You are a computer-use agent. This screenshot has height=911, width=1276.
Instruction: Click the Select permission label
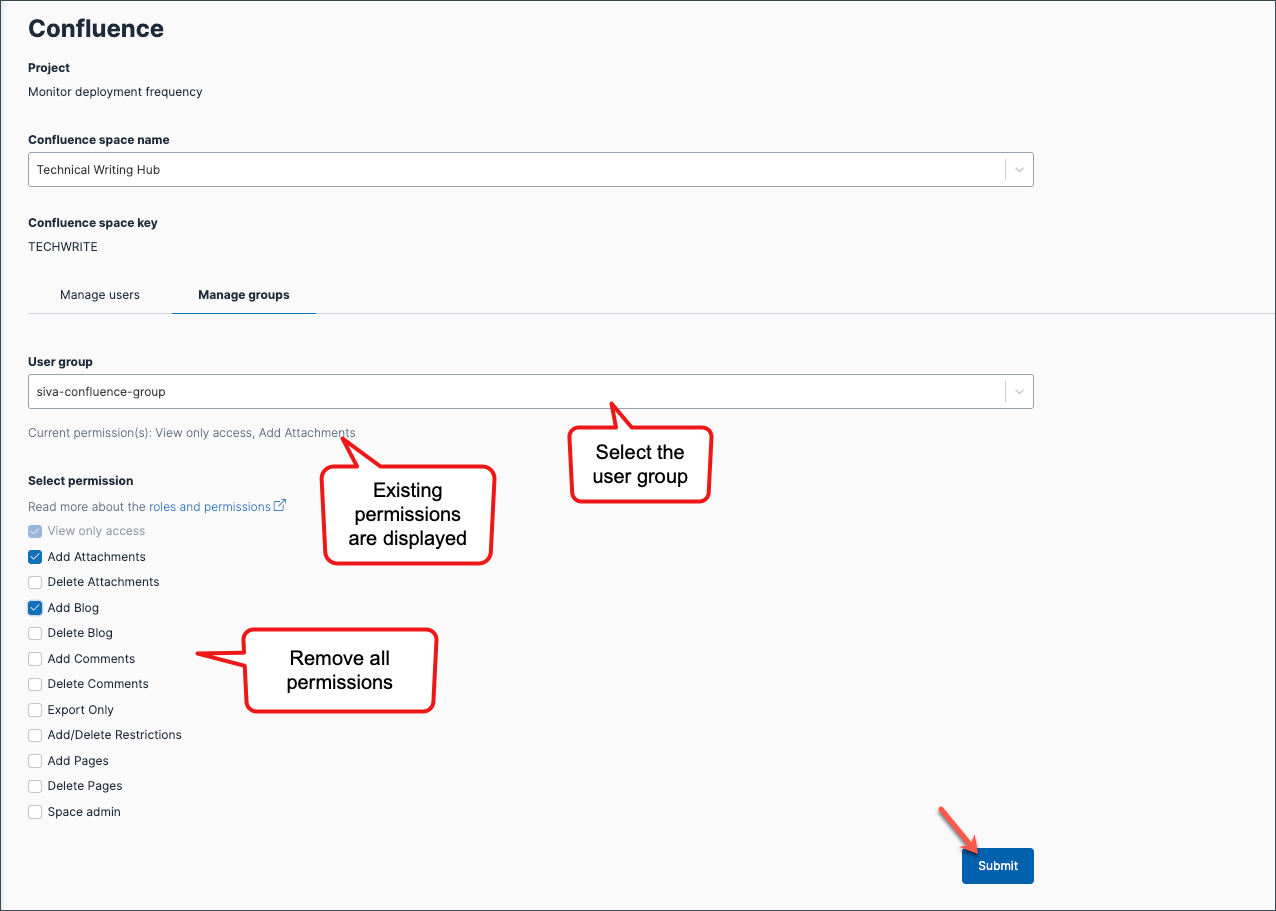(81, 481)
